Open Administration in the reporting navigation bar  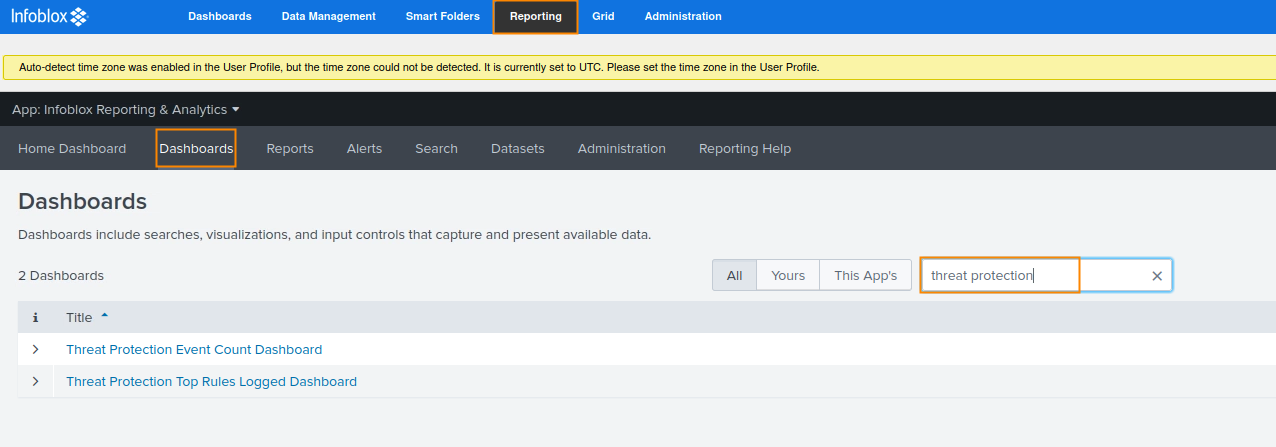pyautogui.click(x=622, y=148)
